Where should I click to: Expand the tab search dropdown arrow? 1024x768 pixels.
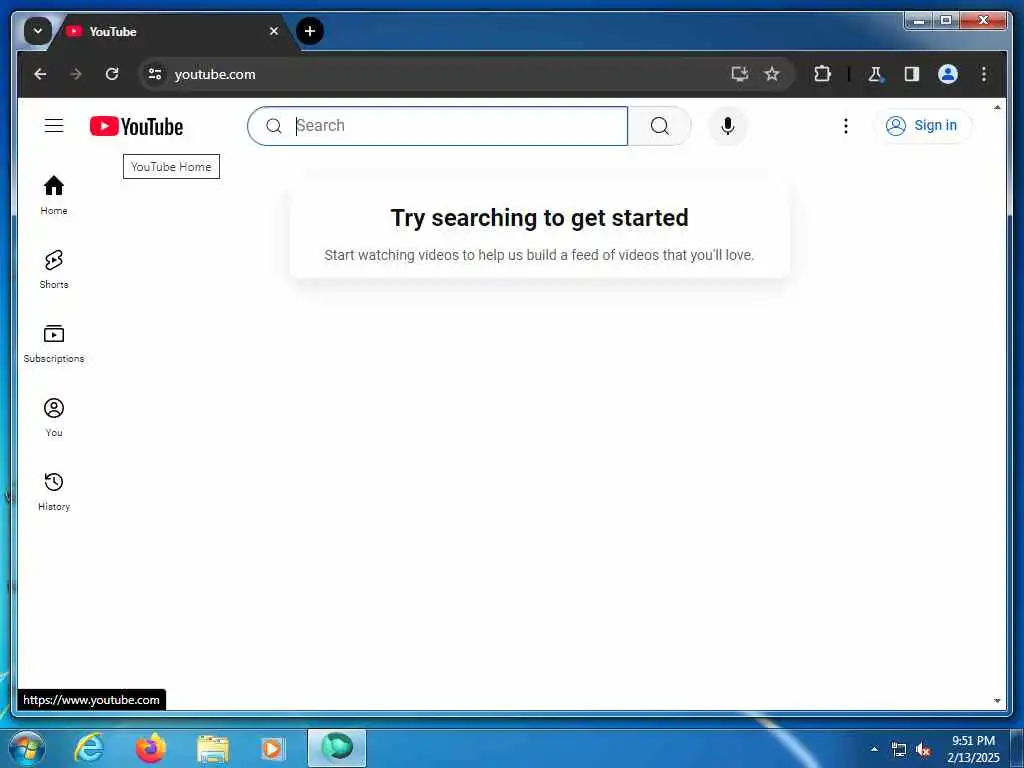pyautogui.click(x=38, y=31)
